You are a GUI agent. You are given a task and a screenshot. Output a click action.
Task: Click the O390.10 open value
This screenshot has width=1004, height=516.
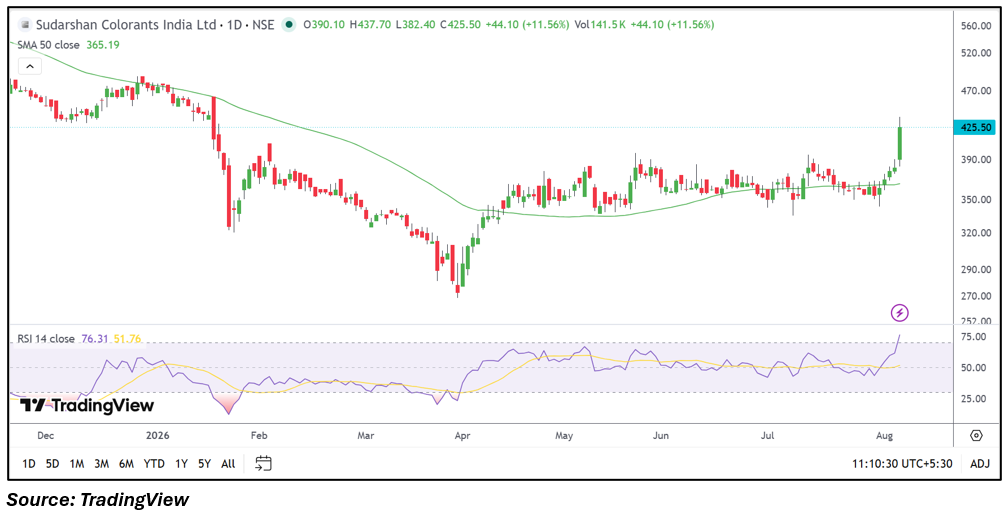324,25
